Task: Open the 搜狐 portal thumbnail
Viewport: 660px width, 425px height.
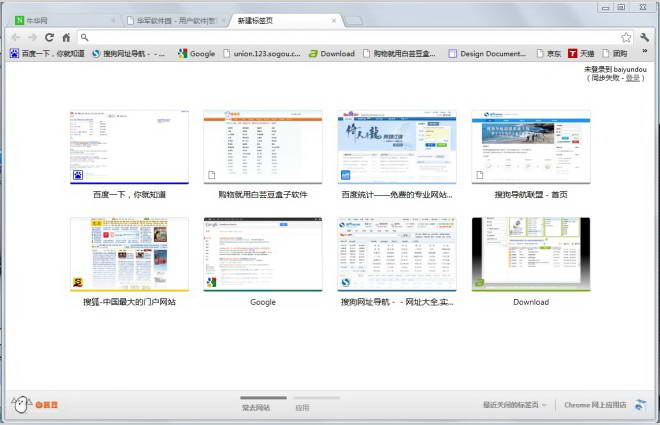Action: (x=129, y=254)
